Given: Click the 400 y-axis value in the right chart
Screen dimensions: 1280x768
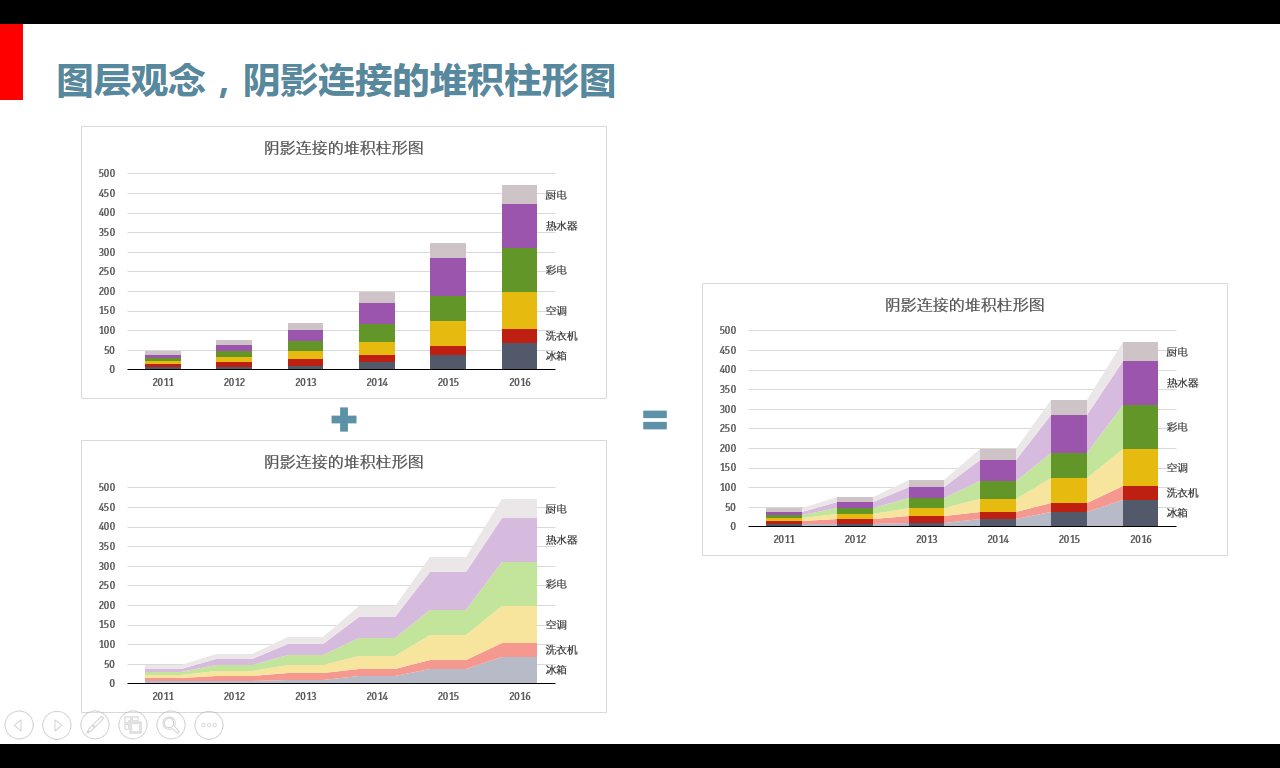Looking at the screenshot, I should pyautogui.click(x=728, y=370).
